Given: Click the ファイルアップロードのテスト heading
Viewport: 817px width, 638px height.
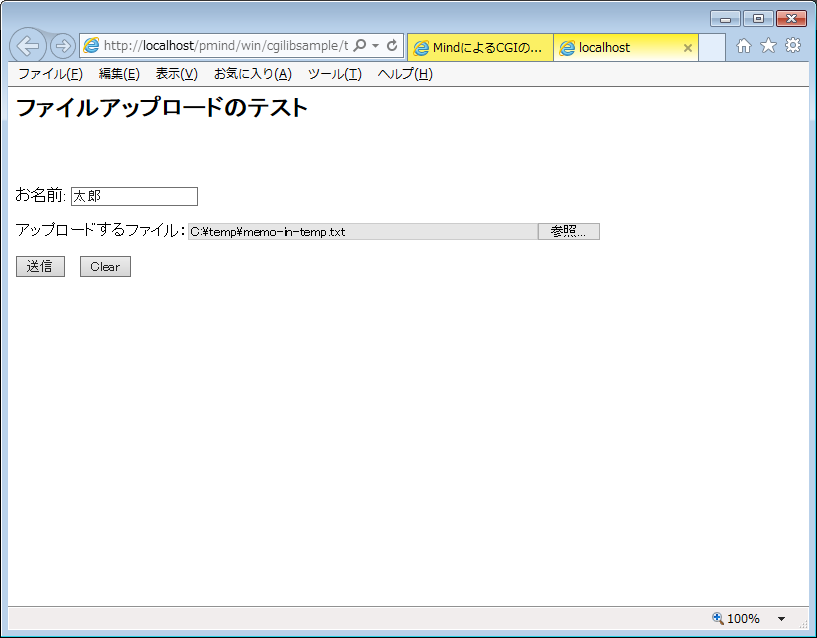Looking at the screenshot, I should [x=162, y=108].
